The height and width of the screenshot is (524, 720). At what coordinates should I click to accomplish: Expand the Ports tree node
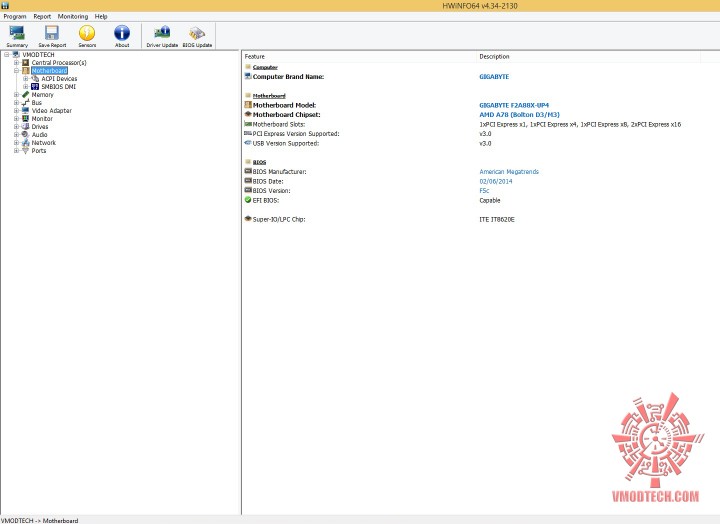(17, 151)
